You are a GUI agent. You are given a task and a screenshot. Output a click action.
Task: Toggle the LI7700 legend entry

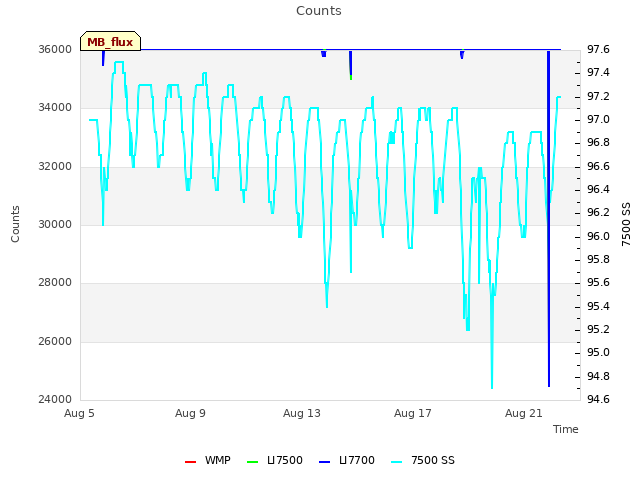347,460
